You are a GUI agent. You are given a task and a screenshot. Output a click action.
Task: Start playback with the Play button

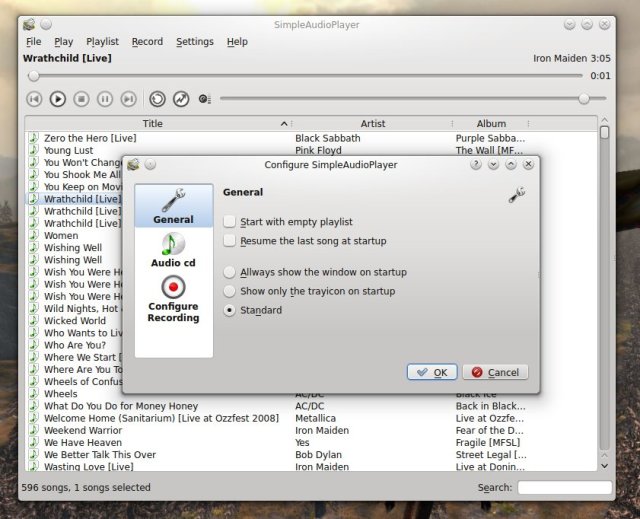(58, 99)
